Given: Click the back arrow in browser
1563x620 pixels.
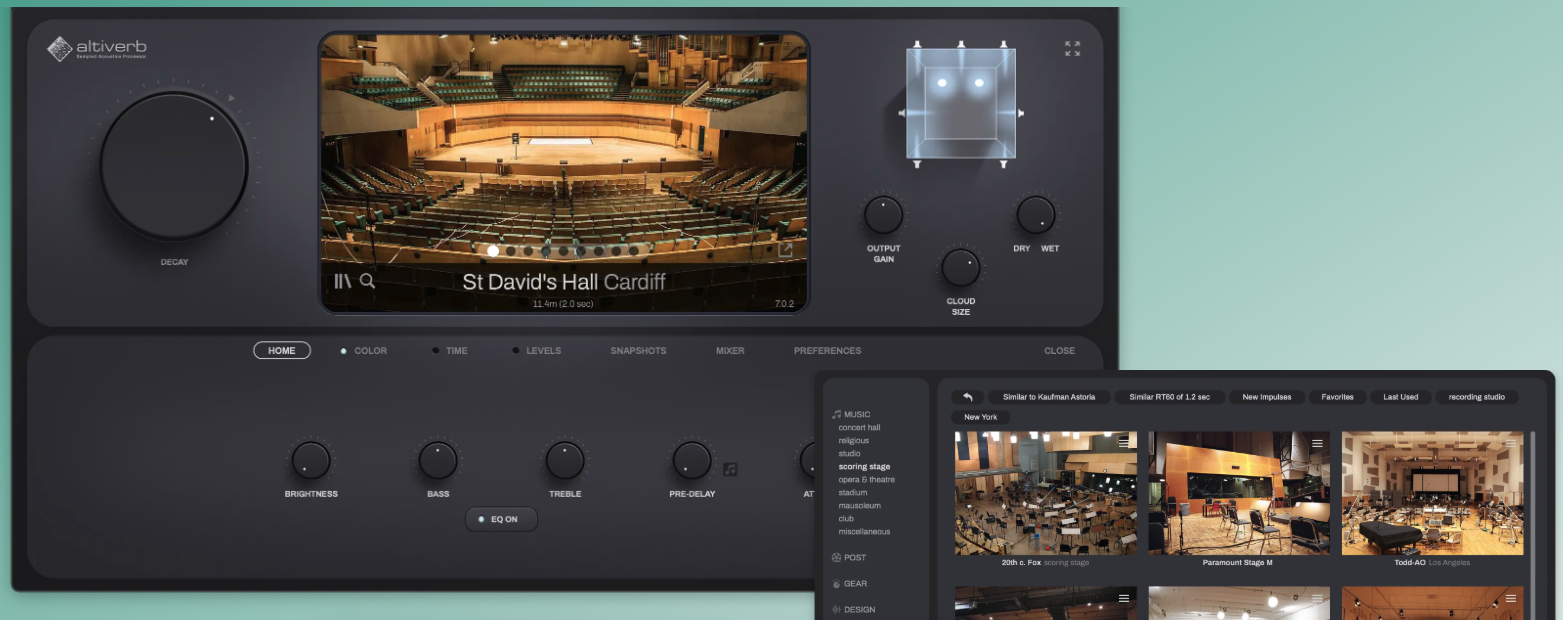Looking at the screenshot, I should [x=967, y=397].
